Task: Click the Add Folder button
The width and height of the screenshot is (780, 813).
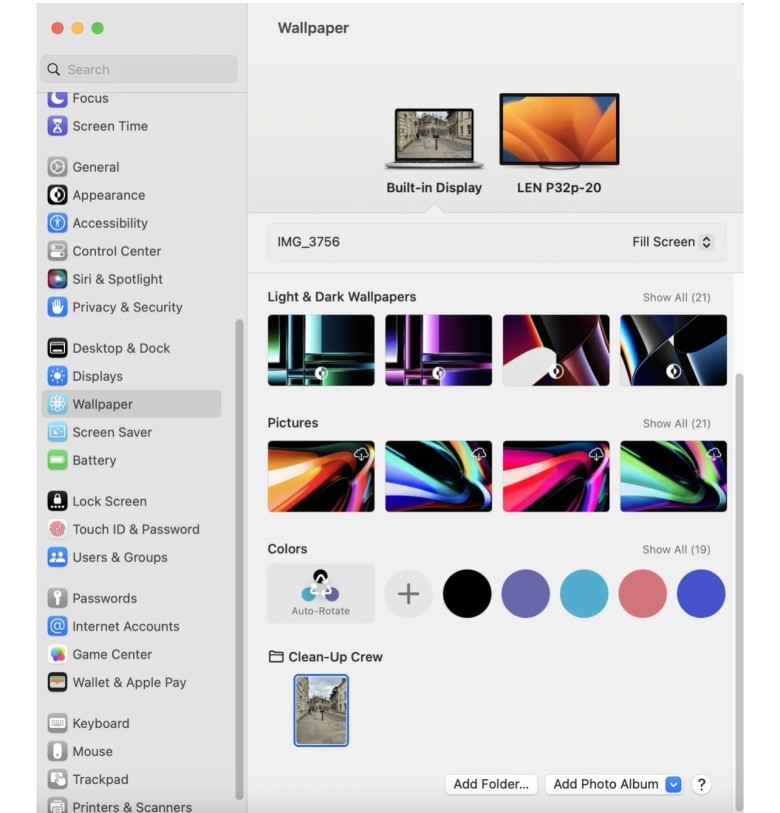Action: 491,784
